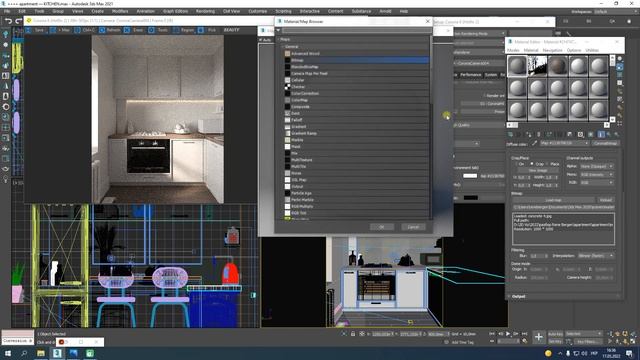This screenshot has height=360, width=640.
Task: Select the Checker map entry
Action: pos(356,87)
